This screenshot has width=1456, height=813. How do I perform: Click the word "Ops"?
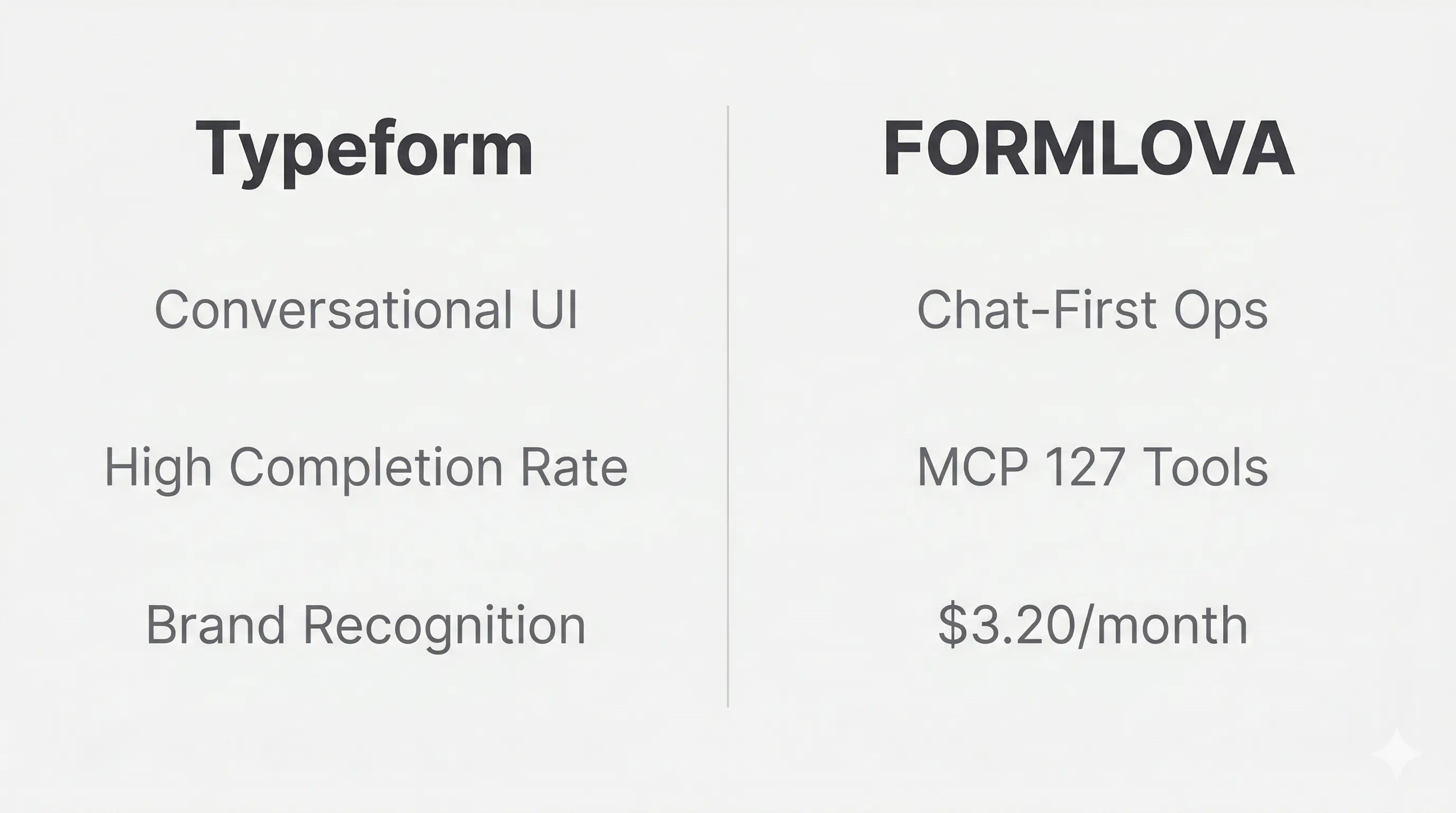point(1221,311)
